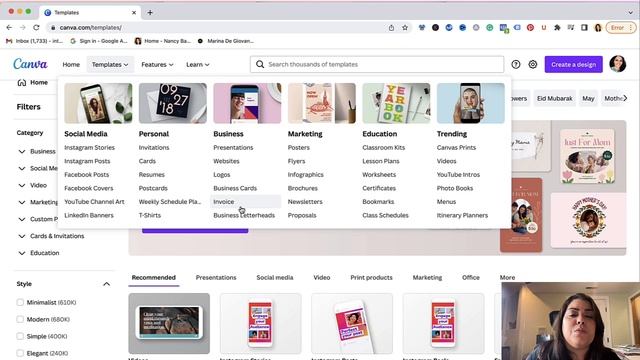This screenshot has width=640, height=360.
Task: Open the More tab
Action: [x=507, y=278]
